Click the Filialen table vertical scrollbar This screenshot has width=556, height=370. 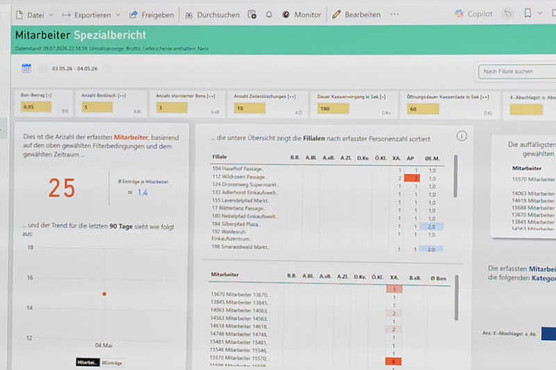(455, 176)
